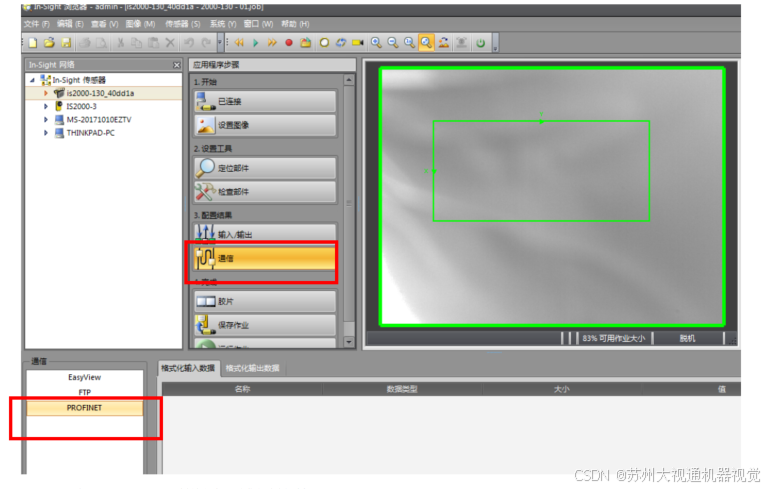Viewport: 768px width, 489px height.
Task: Select PROFINET in communication list
Action: pos(84,408)
